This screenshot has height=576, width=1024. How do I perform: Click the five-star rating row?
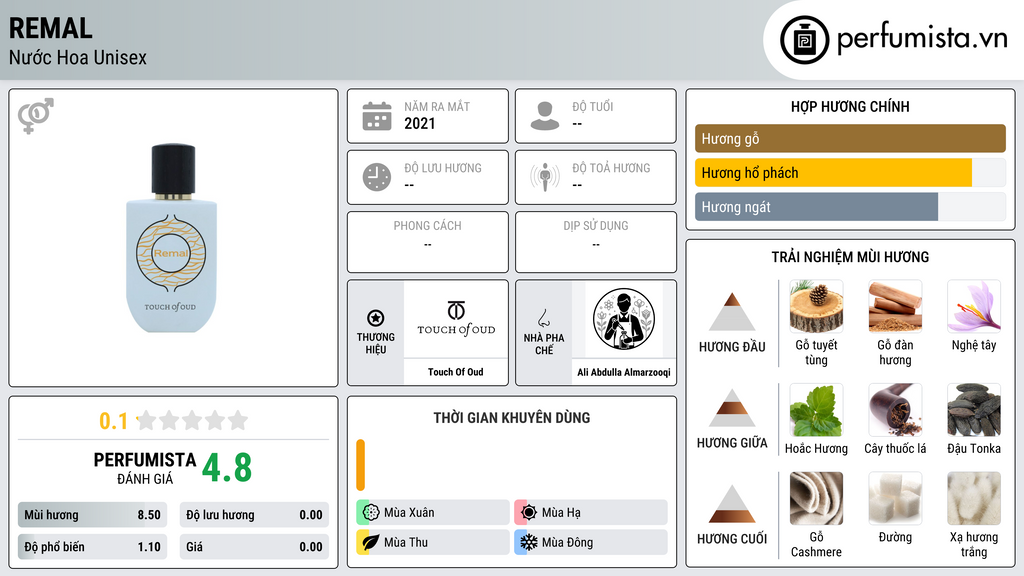tap(192, 420)
